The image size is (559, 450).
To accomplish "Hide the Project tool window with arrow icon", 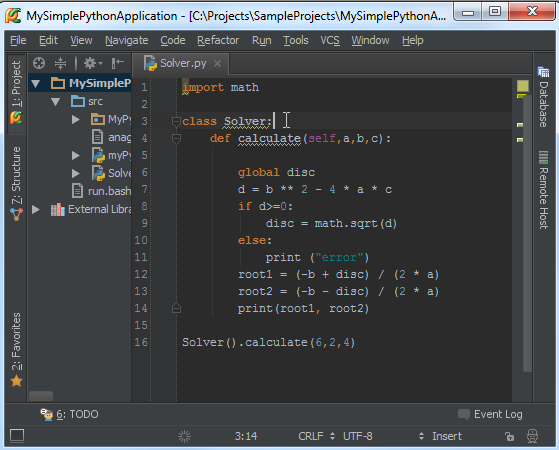I will (x=117, y=63).
